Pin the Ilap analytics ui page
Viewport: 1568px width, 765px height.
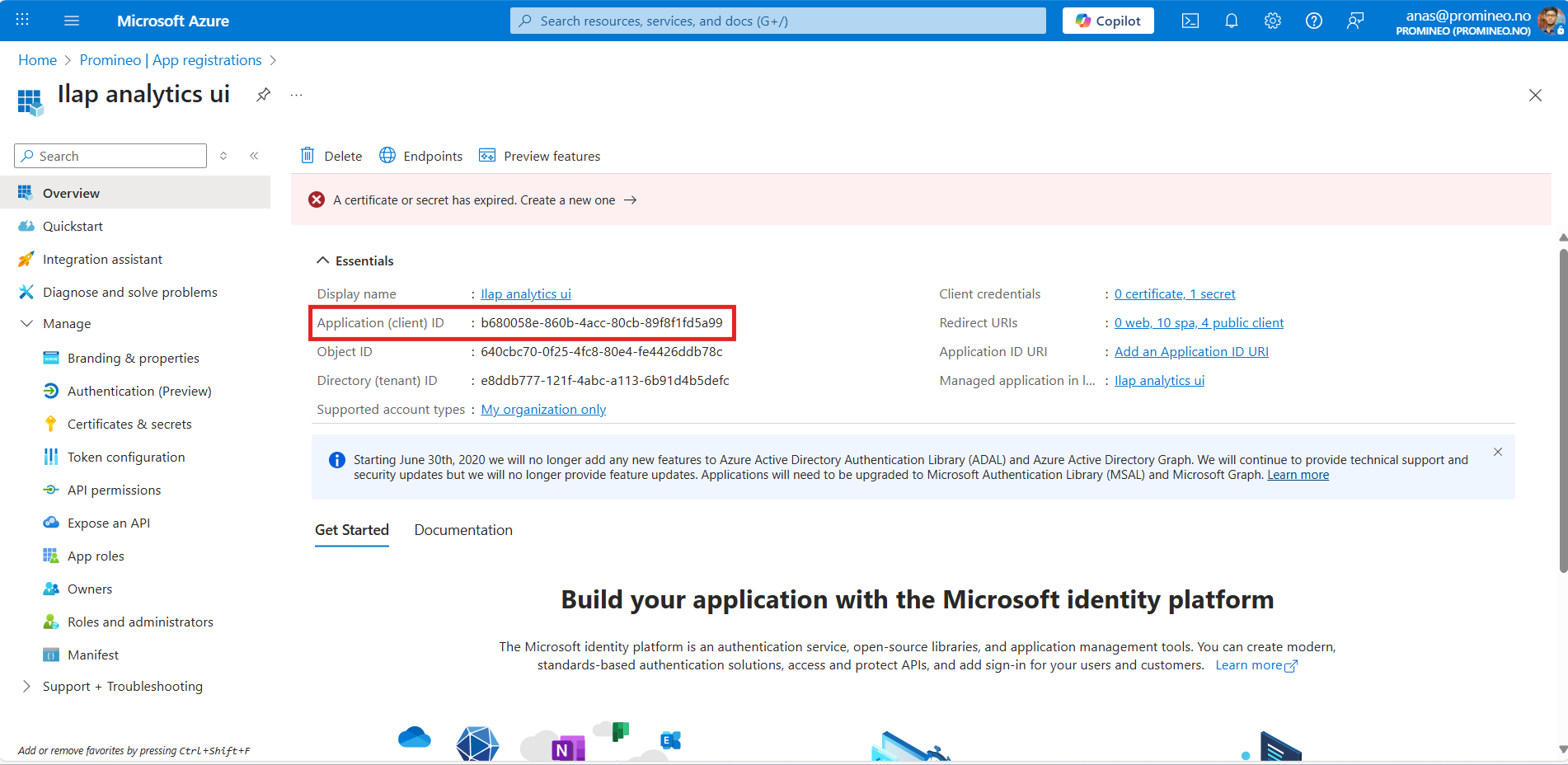(x=263, y=95)
